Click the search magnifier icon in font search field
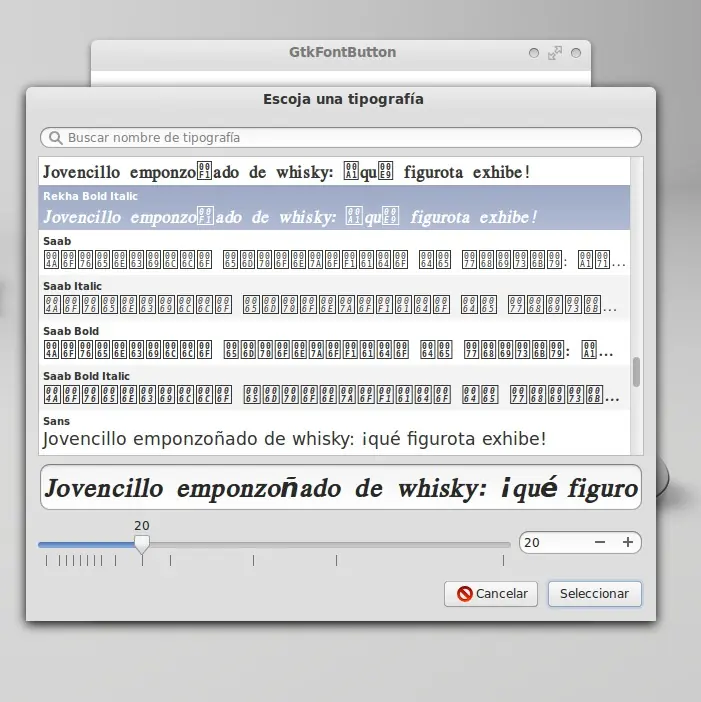Screen dimensions: 701x702 (56, 137)
